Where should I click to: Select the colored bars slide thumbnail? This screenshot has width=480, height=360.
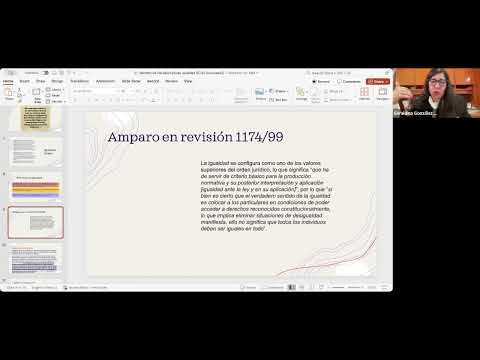tap(36, 188)
